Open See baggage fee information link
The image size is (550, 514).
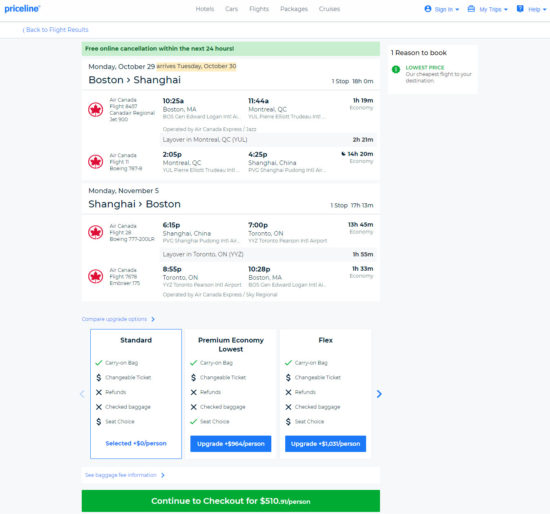[x=121, y=475]
